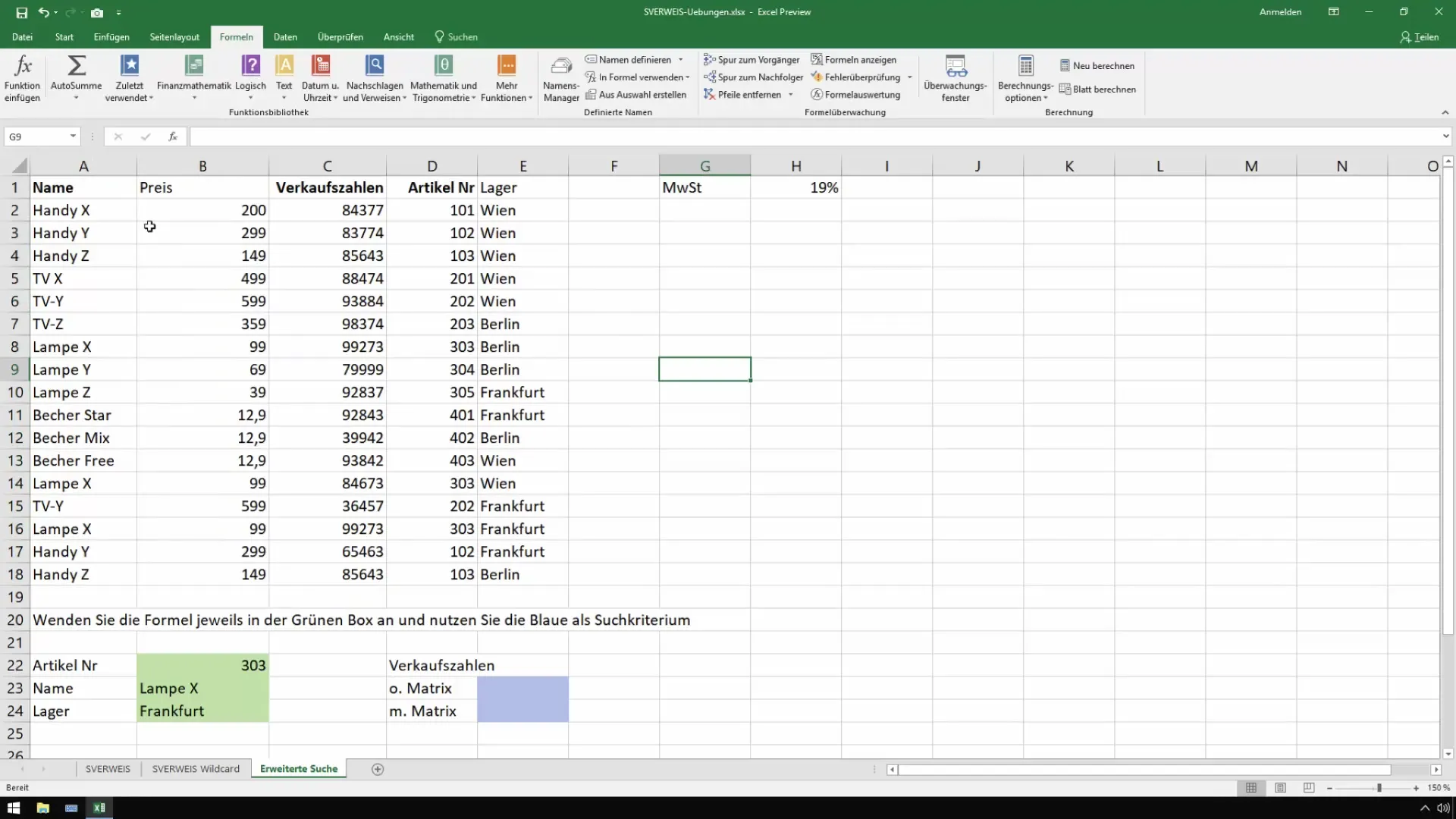
Task: Add a new sheet with plus icon
Action: click(x=378, y=769)
